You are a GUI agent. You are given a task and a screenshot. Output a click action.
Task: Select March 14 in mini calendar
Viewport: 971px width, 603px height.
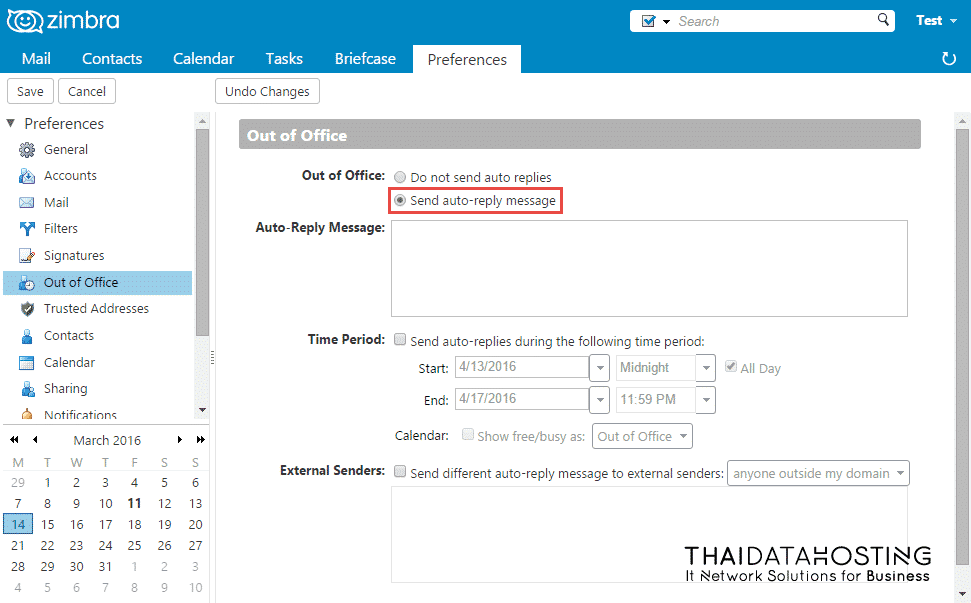pos(18,524)
